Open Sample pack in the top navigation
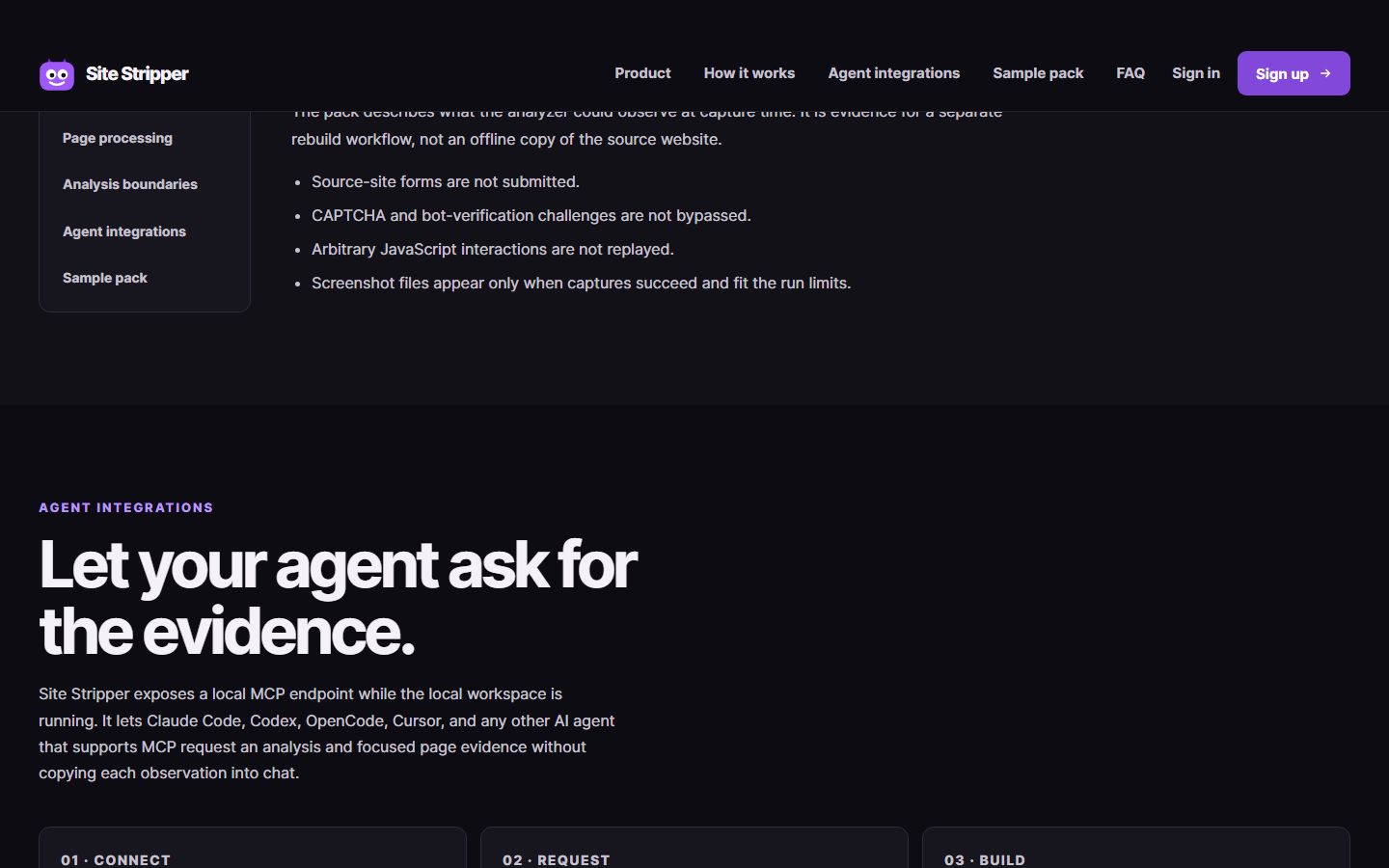The height and width of the screenshot is (868, 1389). click(1038, 73)
